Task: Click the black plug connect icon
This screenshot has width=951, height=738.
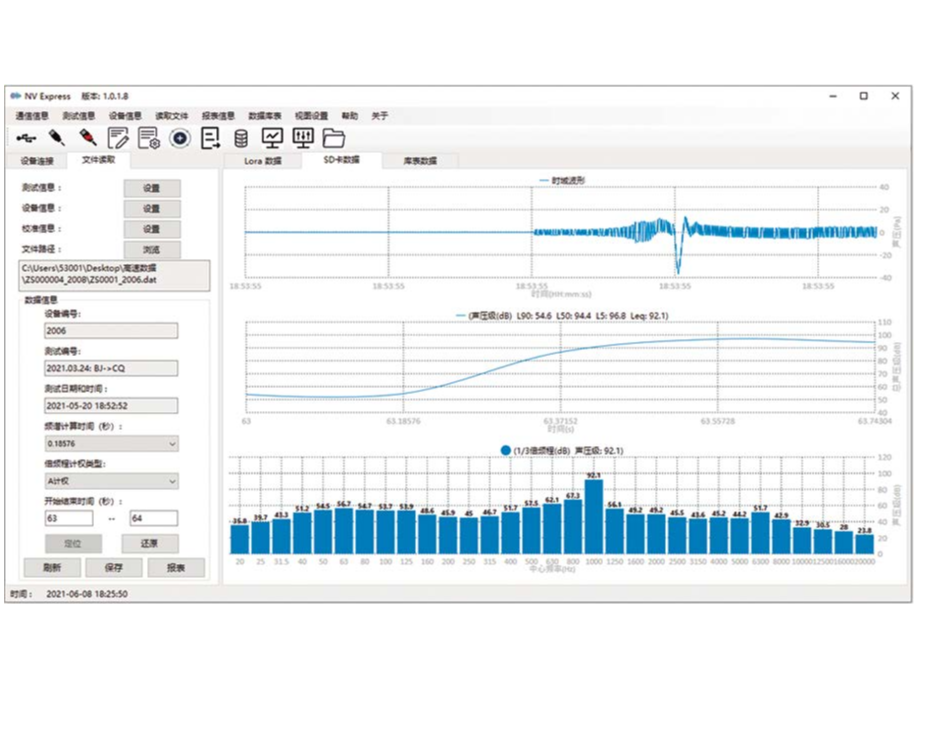Action: pyautogui.click(x=57, y=138)
